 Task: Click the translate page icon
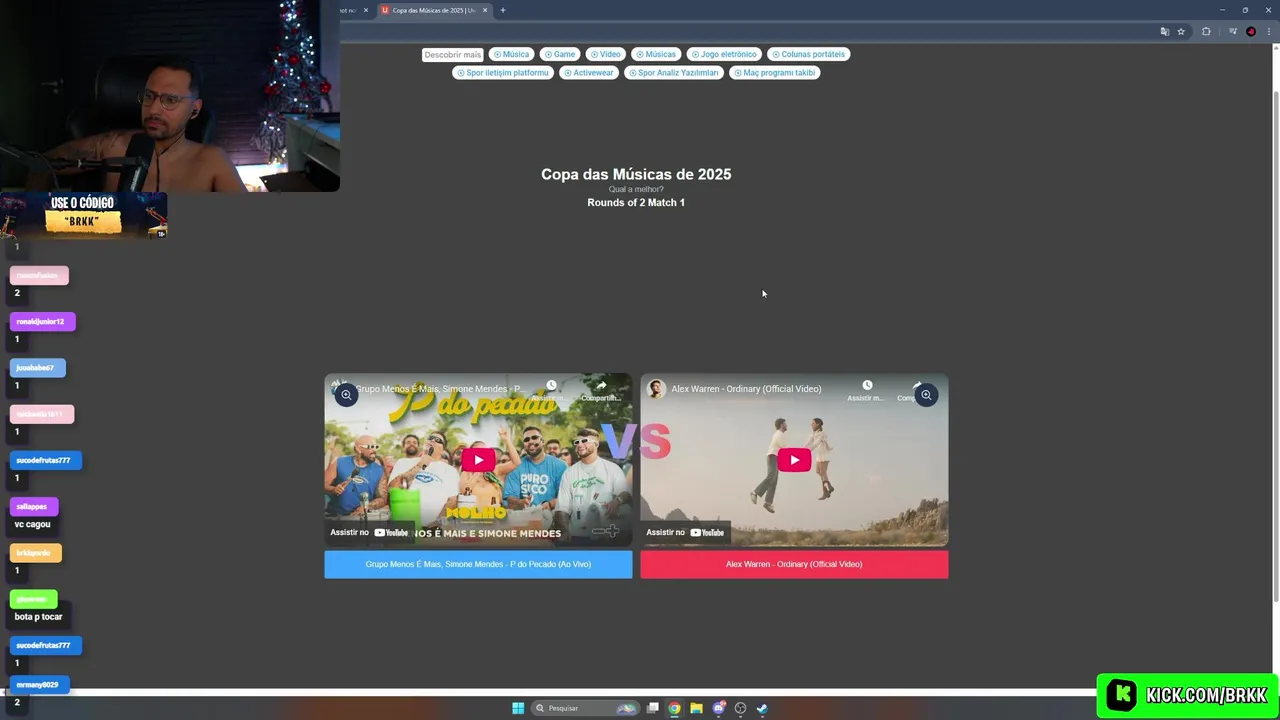(x=1164, y=32)
